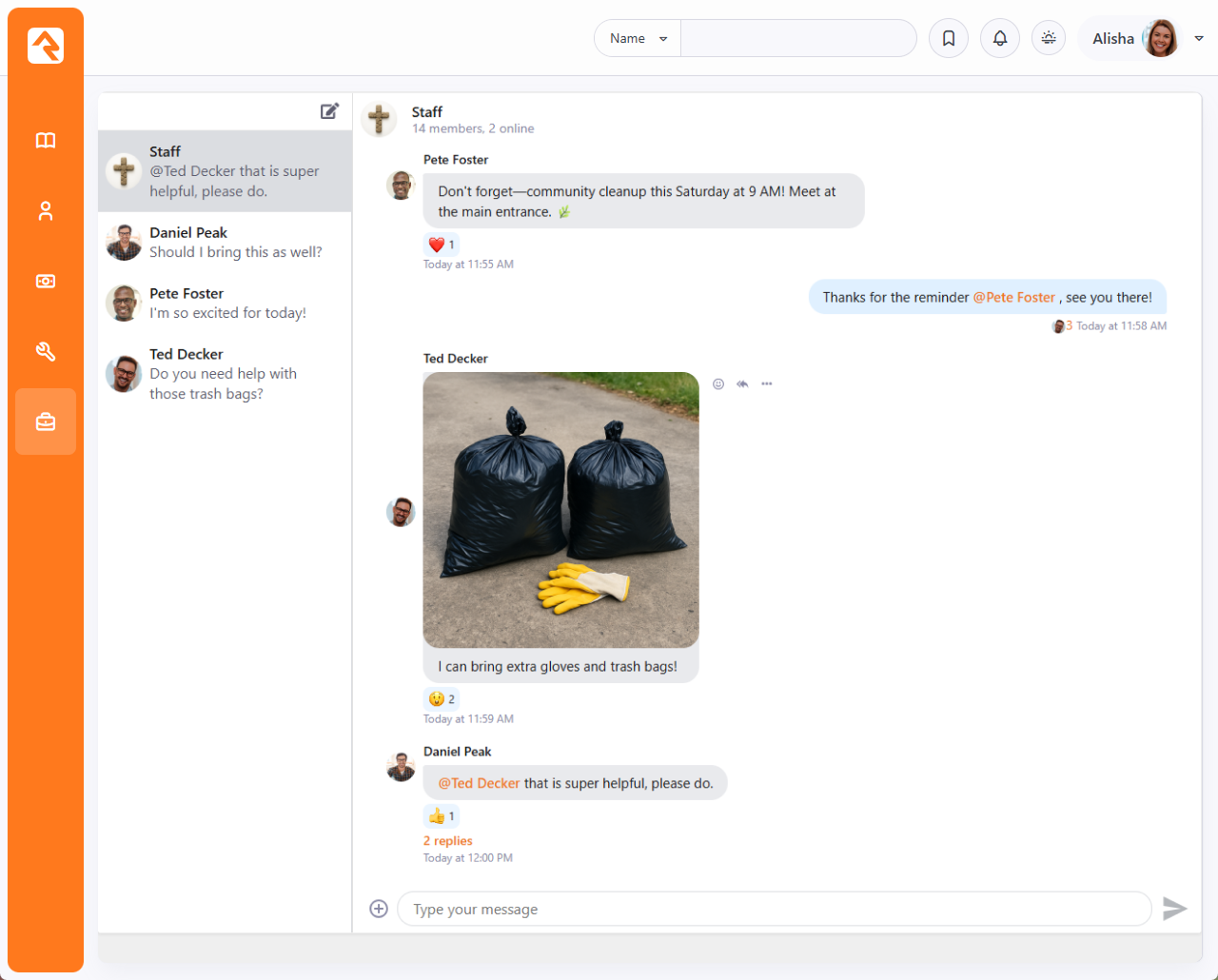Add attachment with the plus icon
The width and height of the screenshot is (1218, 980).
tap(379, 909)
